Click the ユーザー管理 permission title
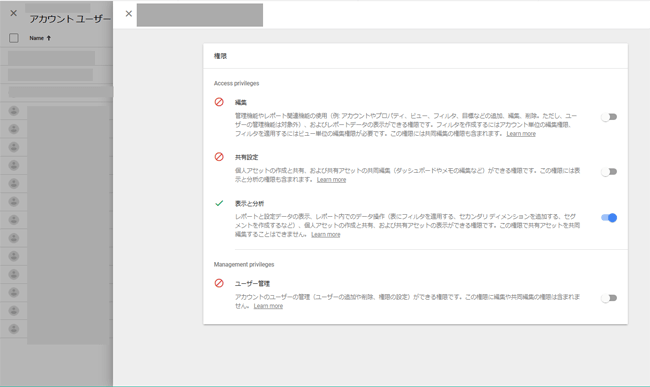 pos(252,283)
